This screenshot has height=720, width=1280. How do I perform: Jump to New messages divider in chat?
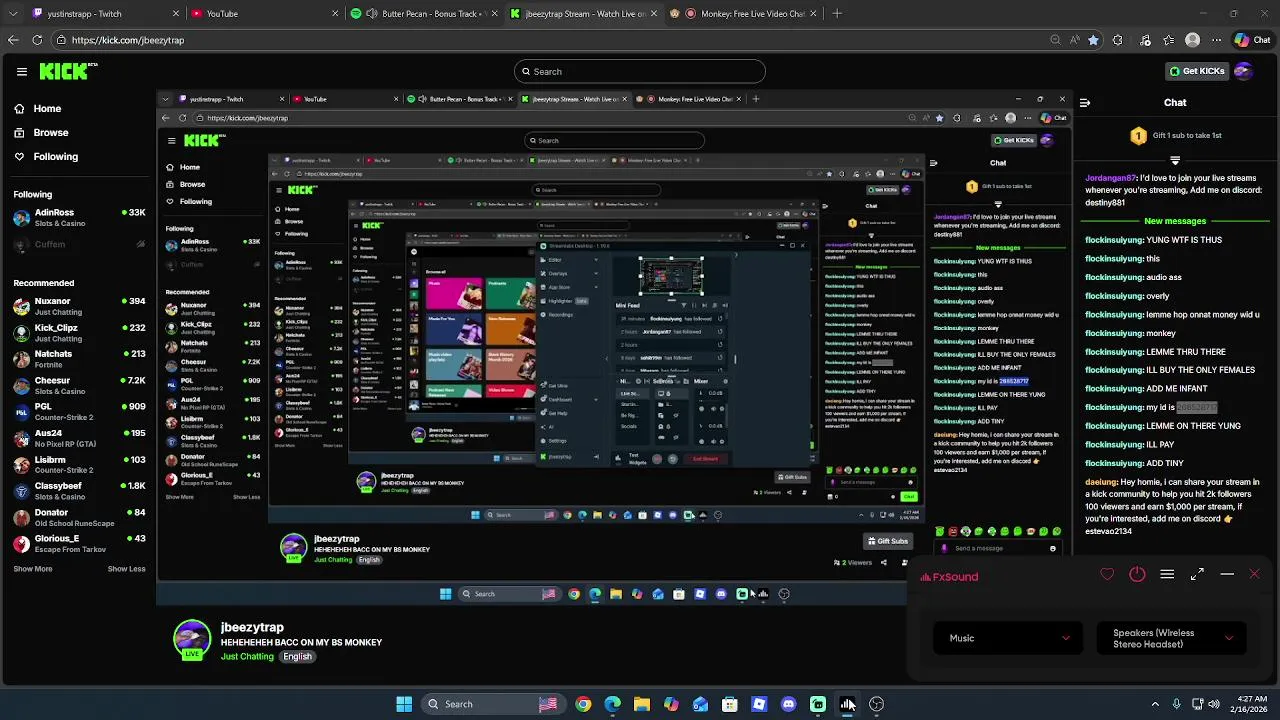(x=1175, y=221)
